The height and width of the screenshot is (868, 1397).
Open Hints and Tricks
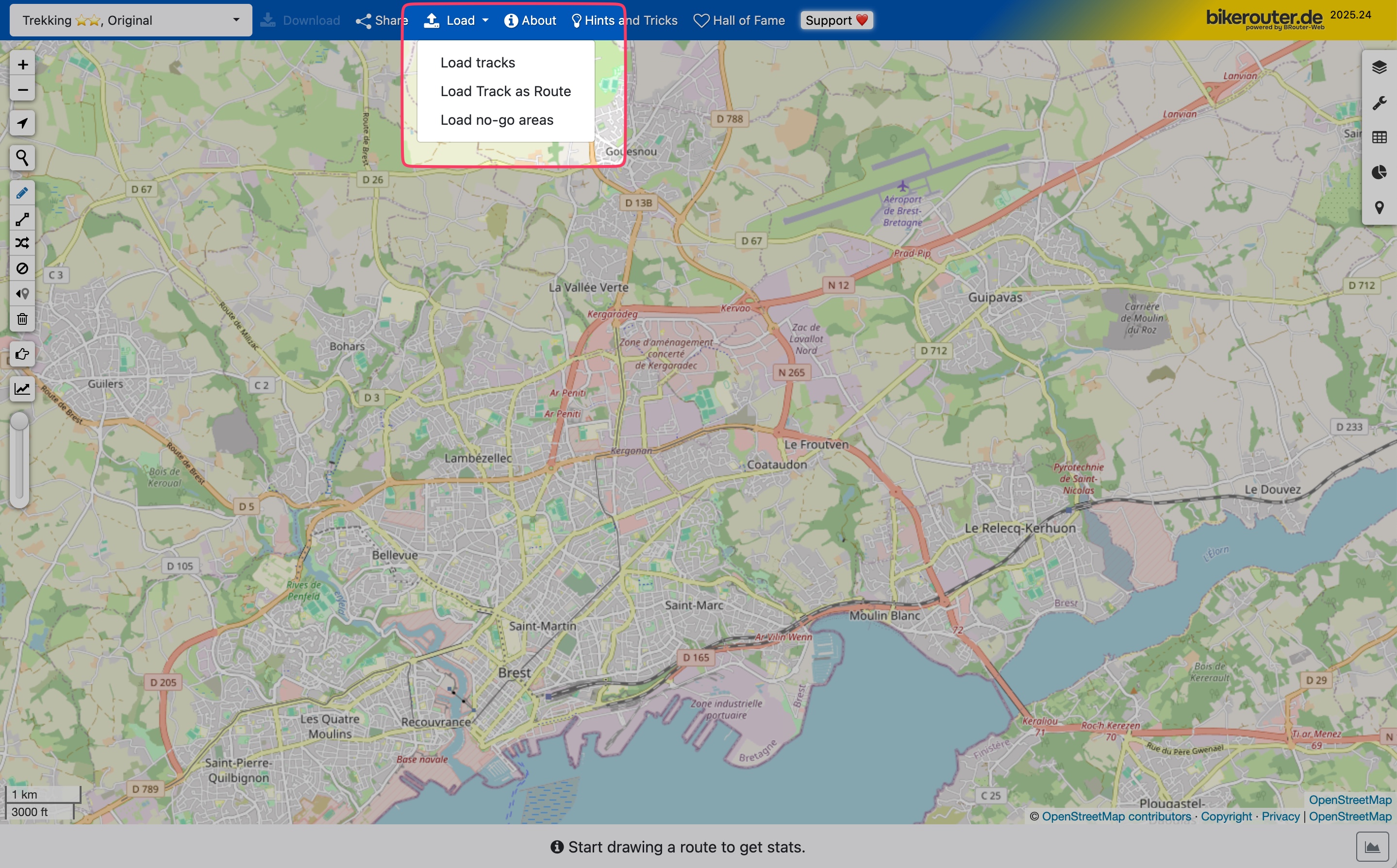[625, 20]
